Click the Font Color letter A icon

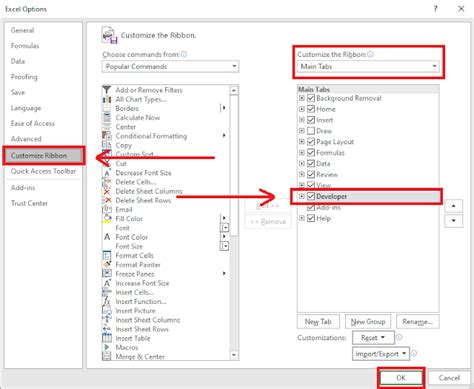pyautogui.click(x=106, y=237)
